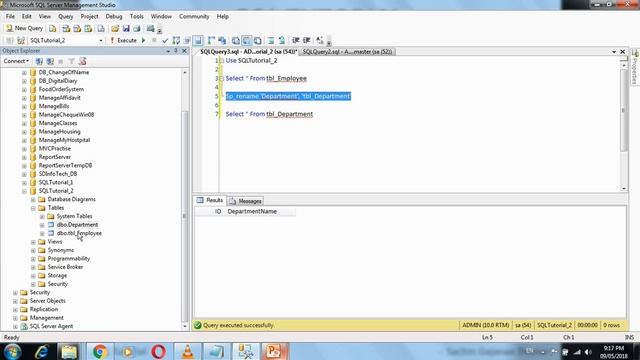Toggle Object Explorer auto-hide pin
This screenshot has height=360, width=640.
coord(176,51)
